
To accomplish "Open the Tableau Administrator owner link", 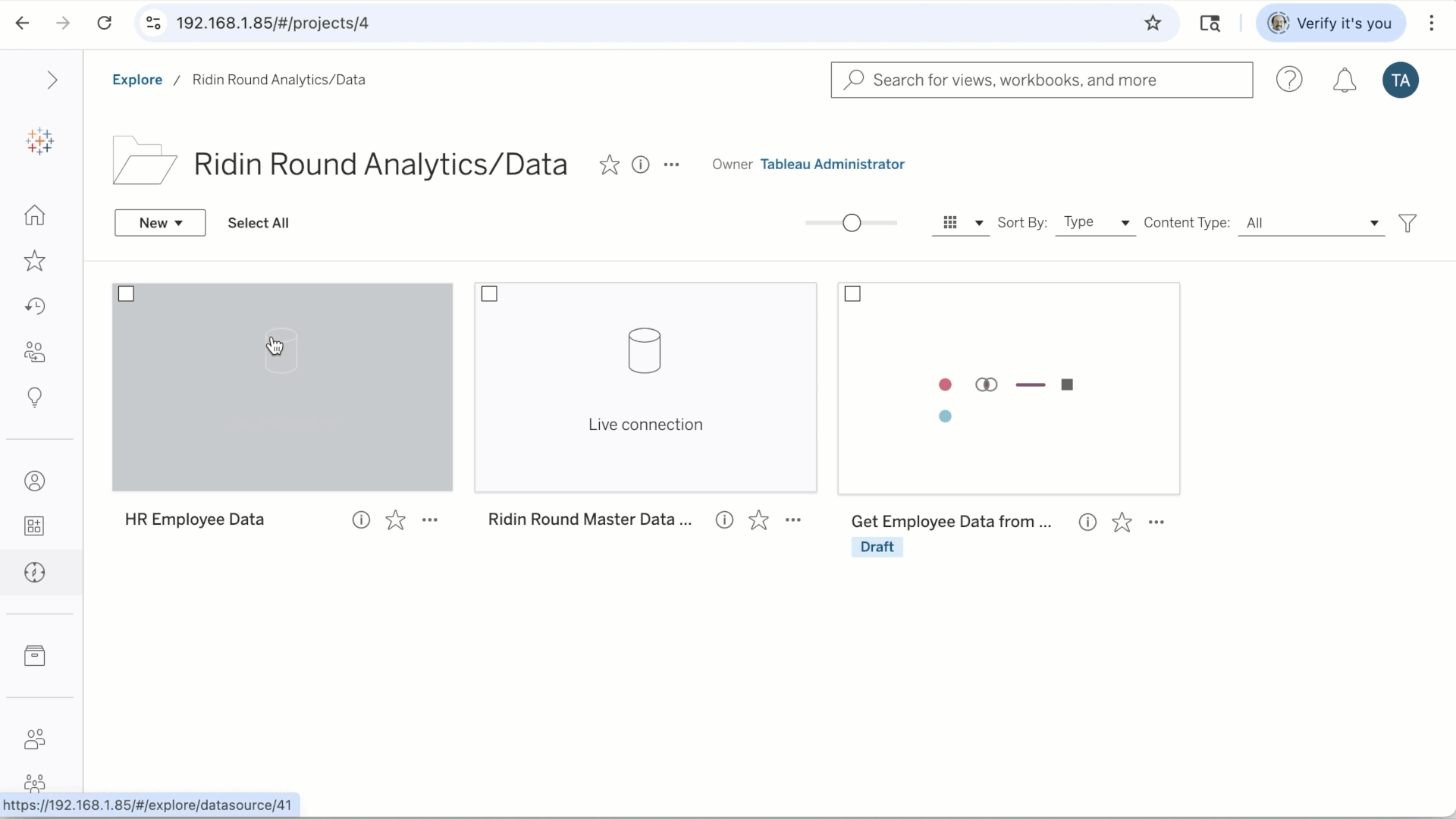I will (832, 165).
